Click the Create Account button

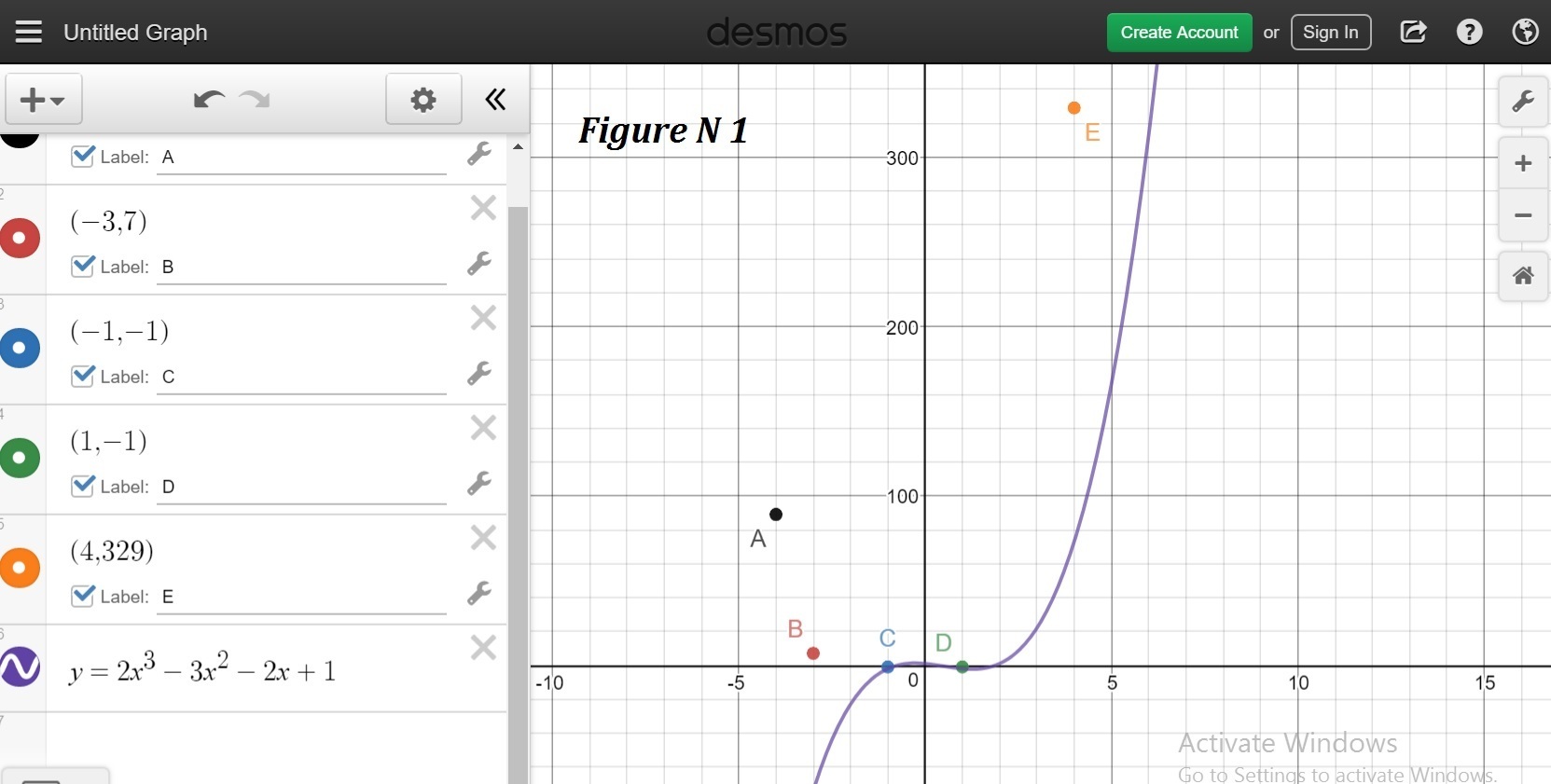(1179, 33)
